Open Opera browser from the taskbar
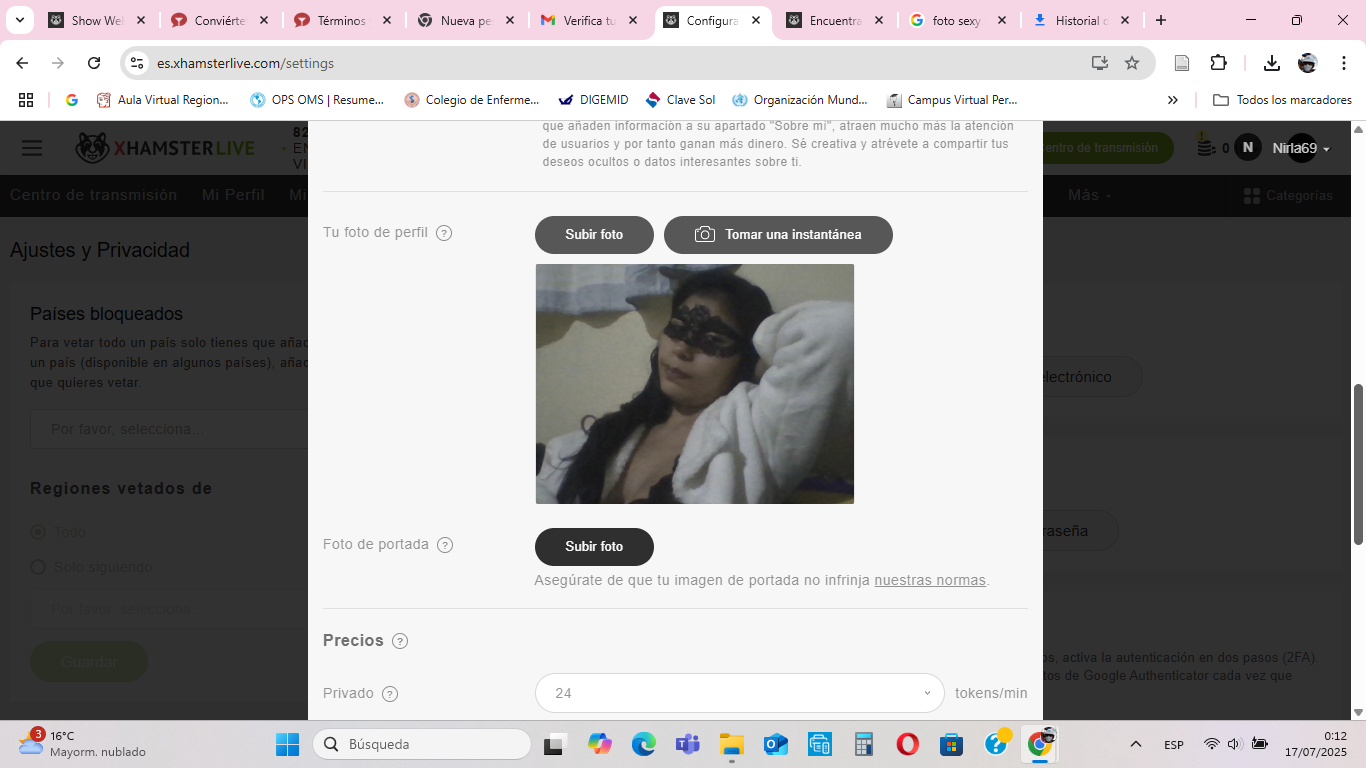This screenshot has height=768, width=1366. 908,744
